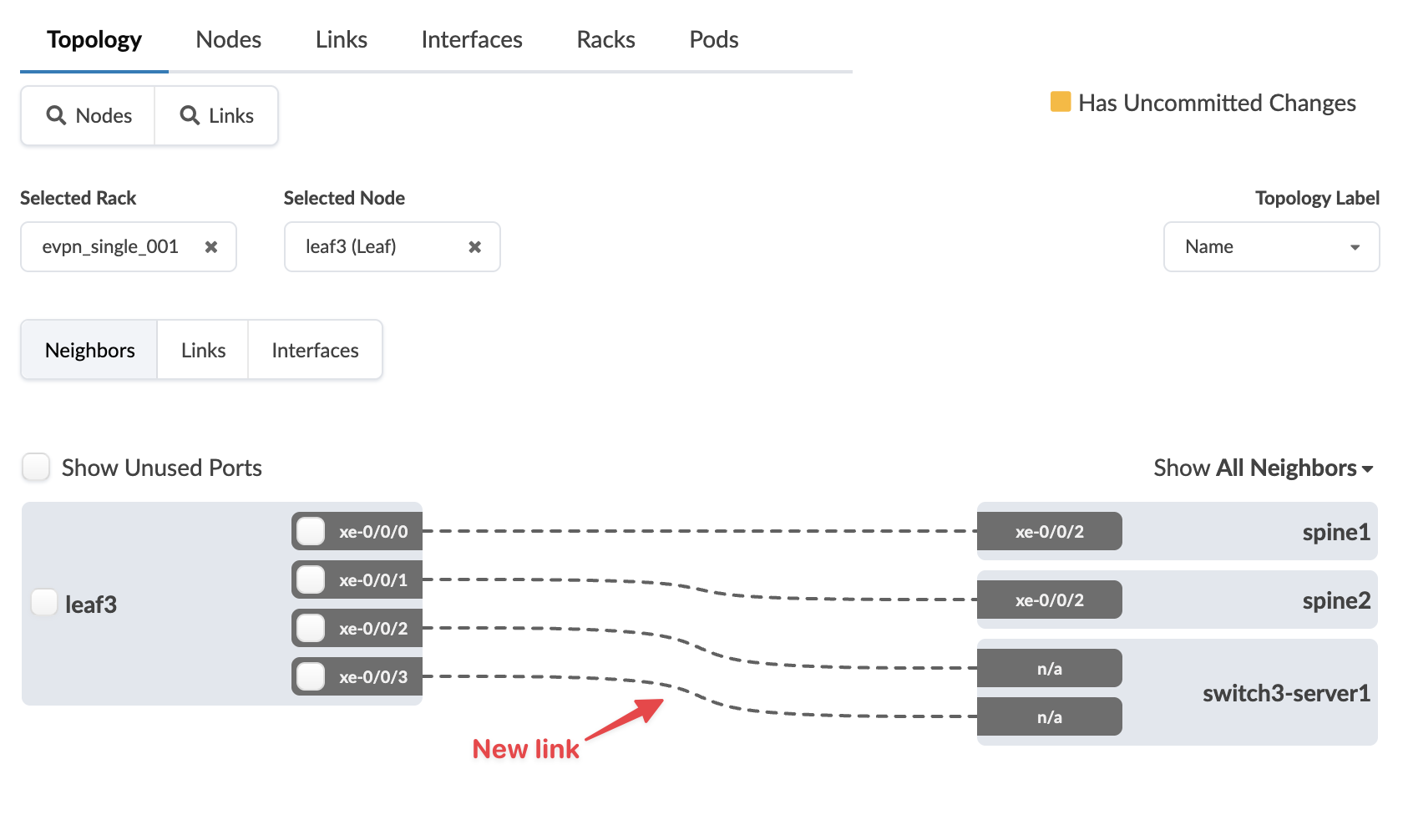This screenshot has height=840, width=1403.
Task: Click the Links search magnifier icon
Action: 190,115
